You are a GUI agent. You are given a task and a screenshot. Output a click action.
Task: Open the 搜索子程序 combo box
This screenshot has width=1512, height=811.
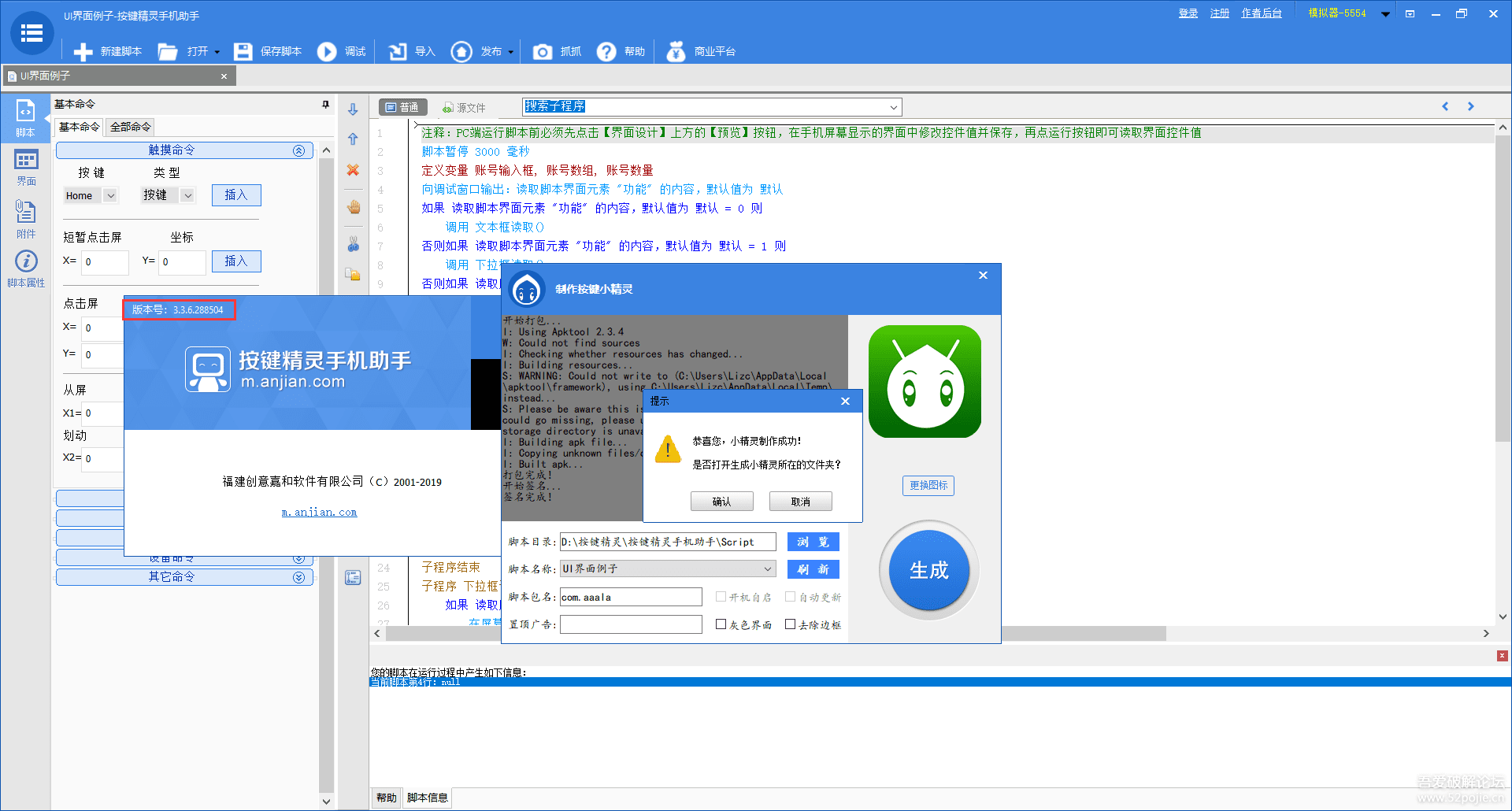click(712, 106)
